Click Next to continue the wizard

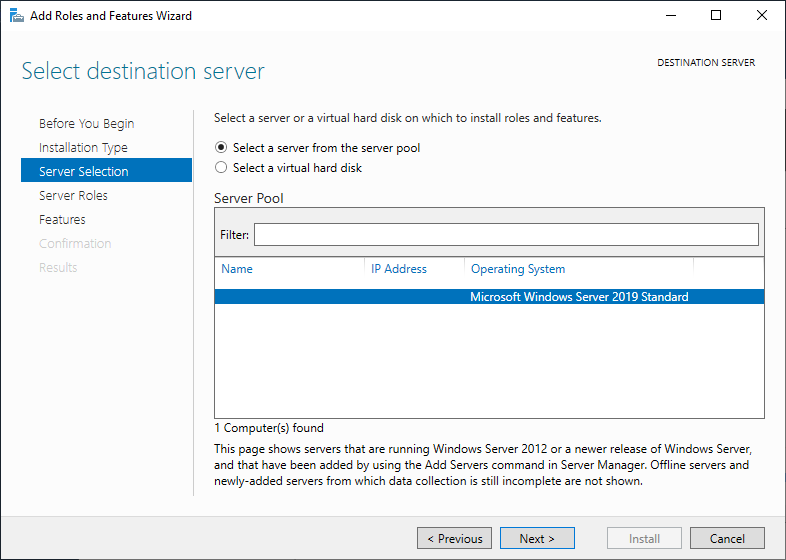537,538
